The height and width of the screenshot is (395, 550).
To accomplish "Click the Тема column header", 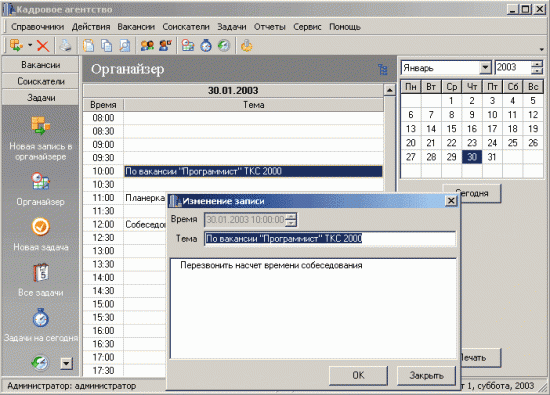I will point(254,105).
